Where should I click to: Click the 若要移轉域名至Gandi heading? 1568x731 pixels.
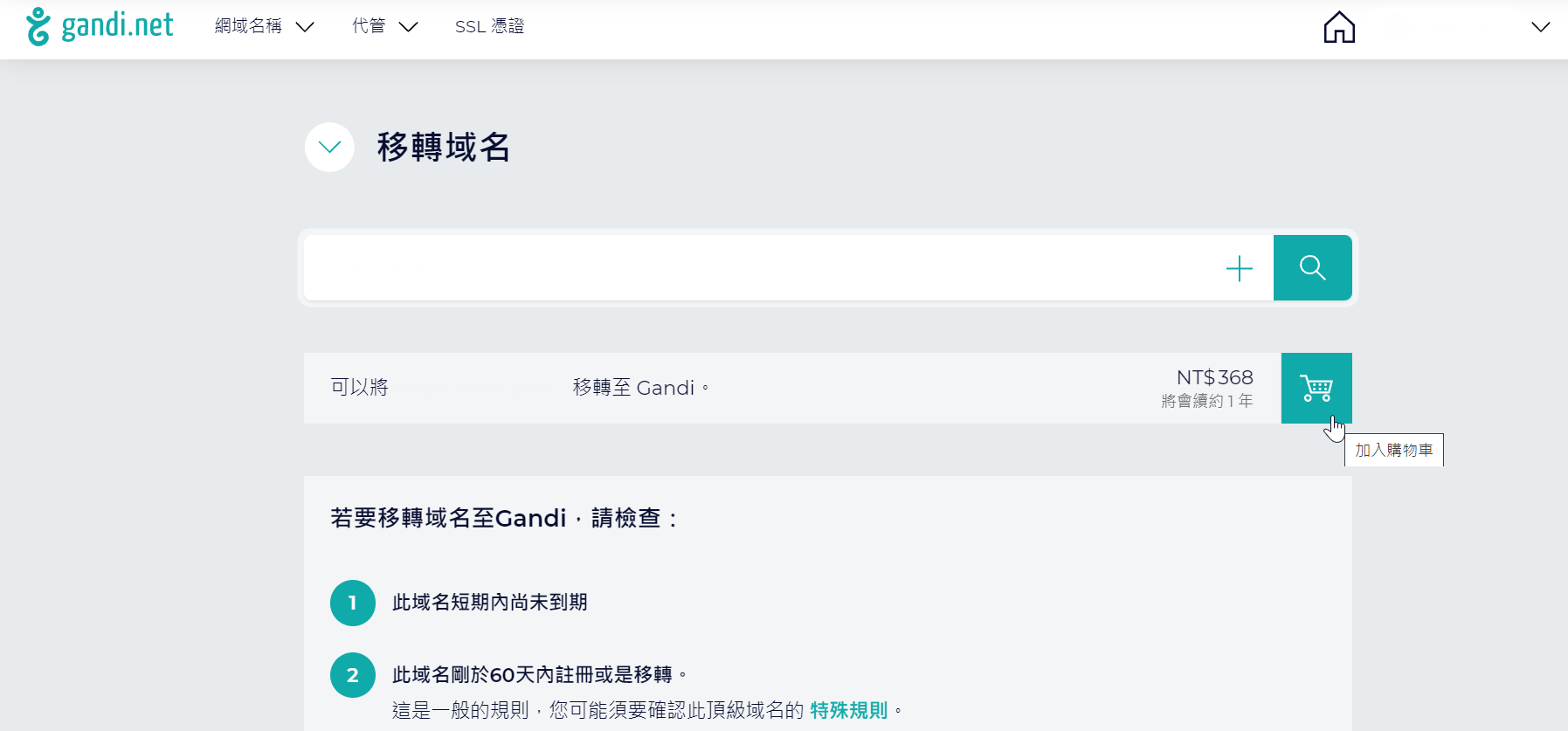point(504,518)
